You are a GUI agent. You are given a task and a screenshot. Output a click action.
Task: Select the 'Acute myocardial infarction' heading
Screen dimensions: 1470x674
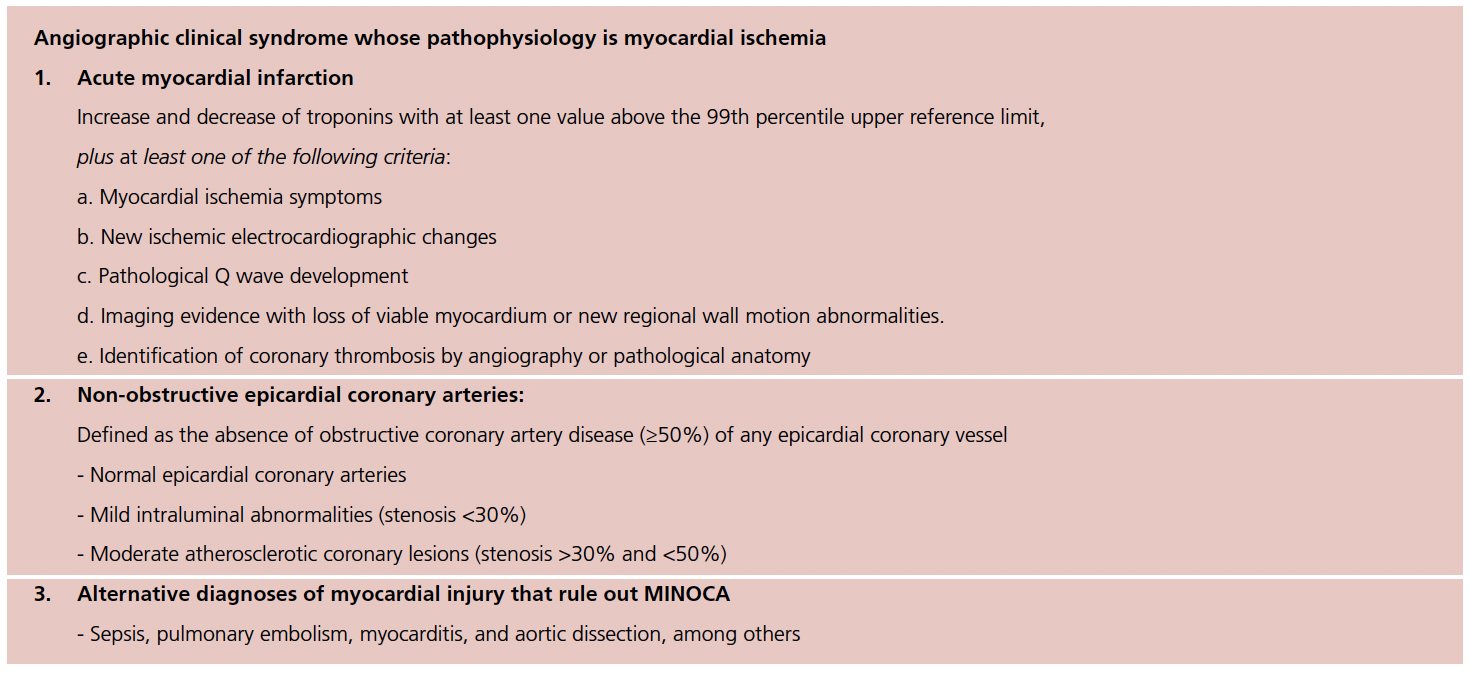[x=215, y=78]
